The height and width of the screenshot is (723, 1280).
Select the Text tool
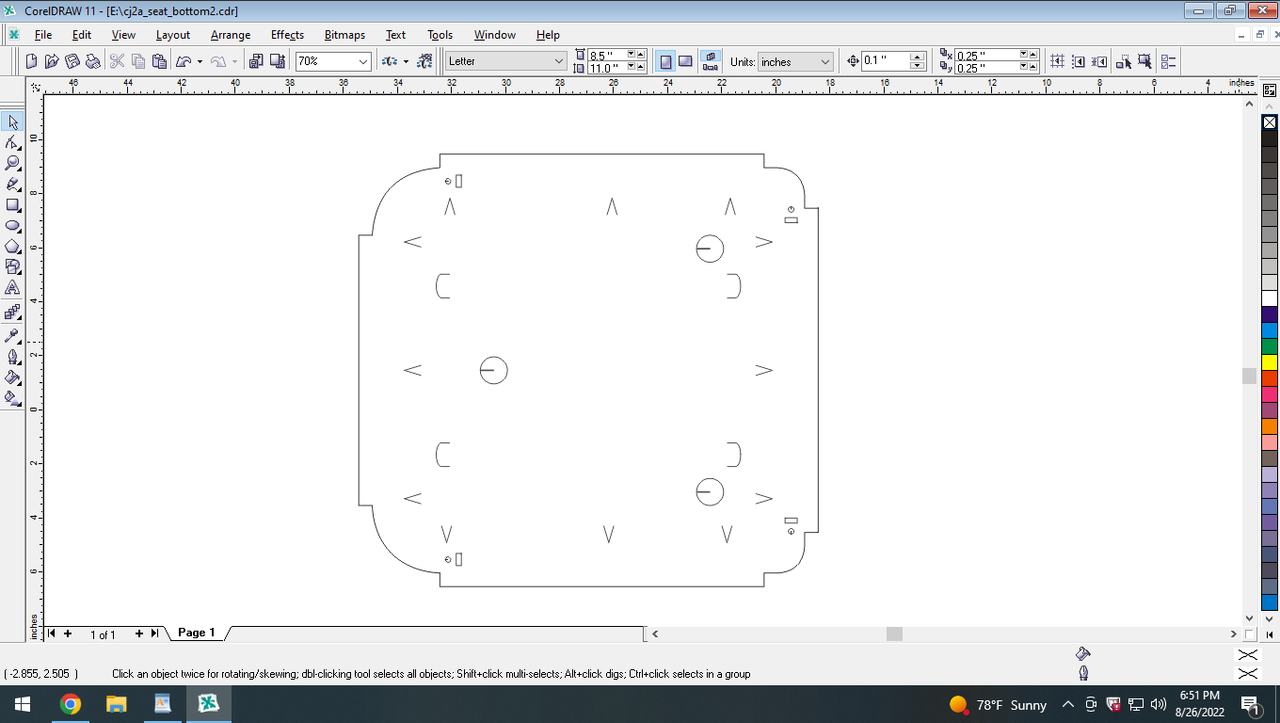coord(13,287)
